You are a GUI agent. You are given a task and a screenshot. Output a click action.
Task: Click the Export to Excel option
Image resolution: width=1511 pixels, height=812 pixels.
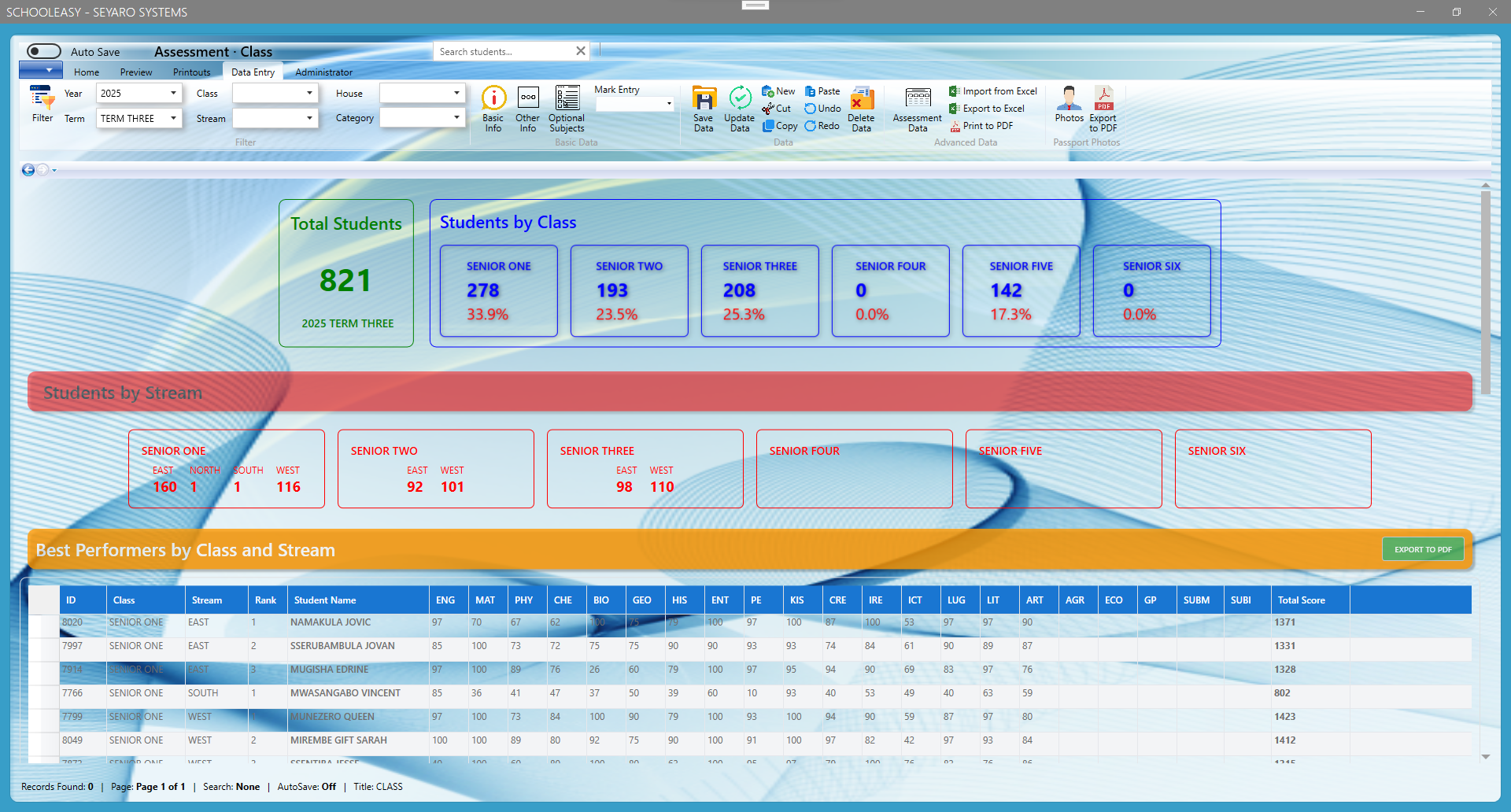(992, 108)
